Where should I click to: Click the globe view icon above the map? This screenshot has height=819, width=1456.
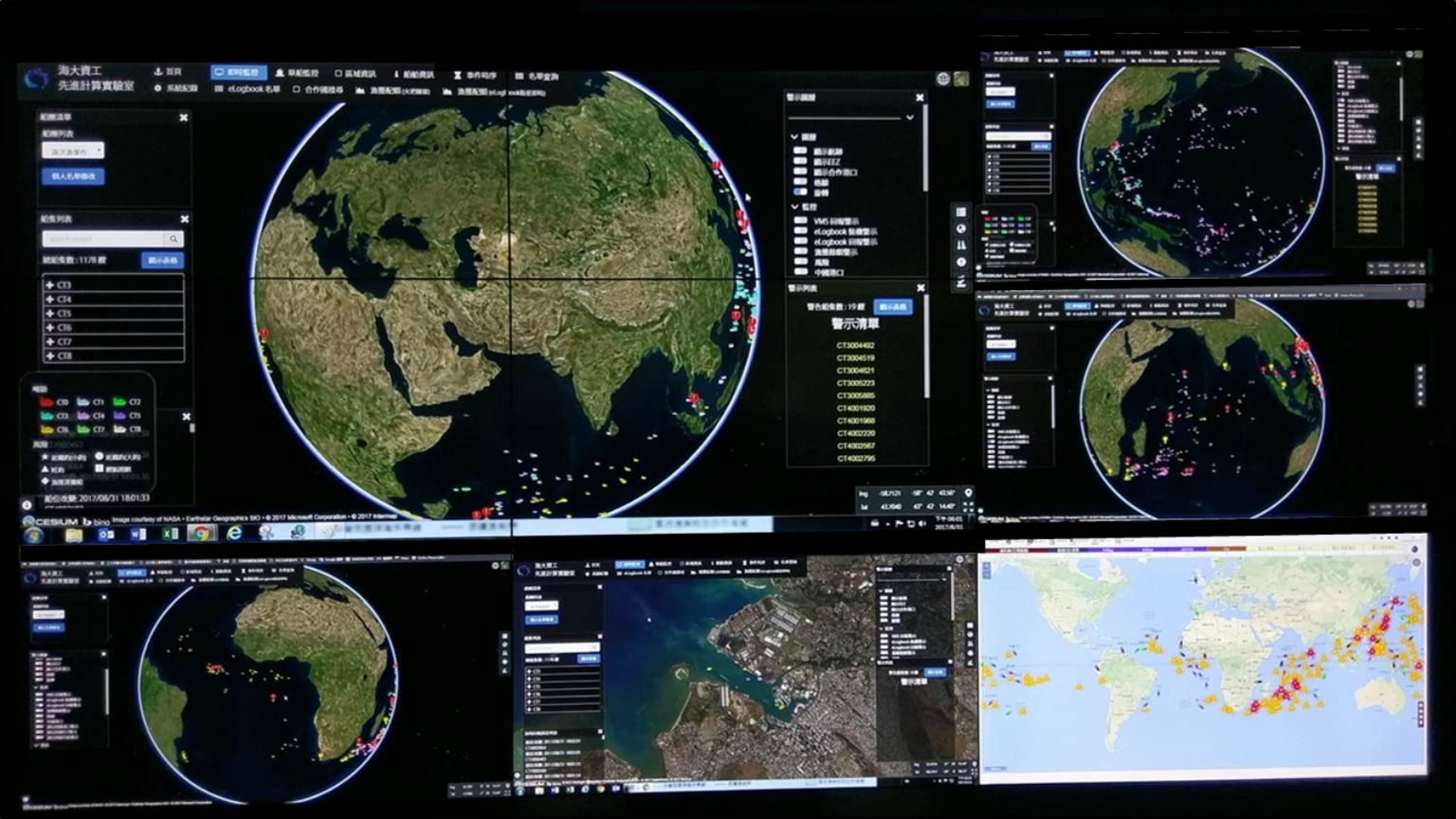coord(942,79)
